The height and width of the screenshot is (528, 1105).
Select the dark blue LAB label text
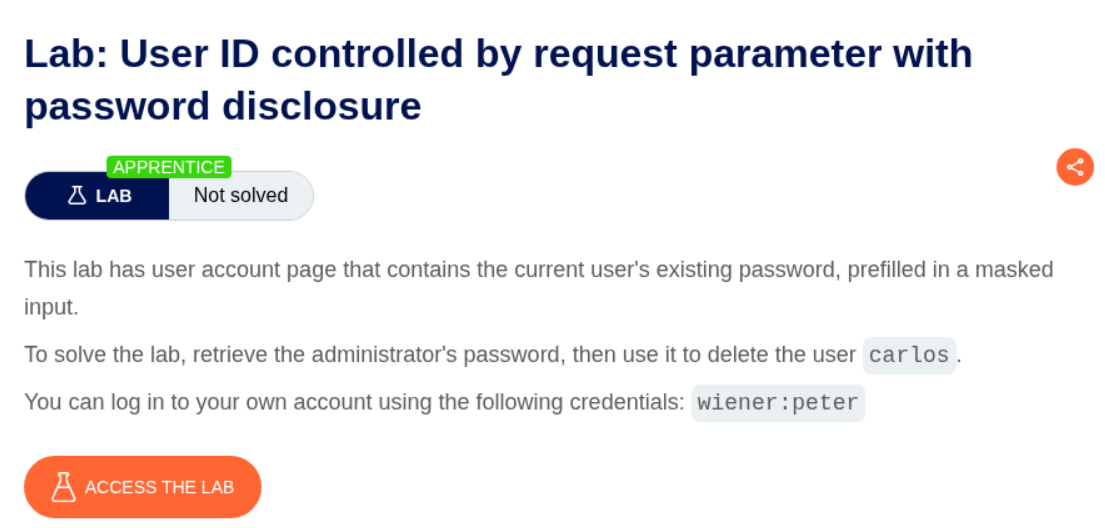[x=114, y=196]
